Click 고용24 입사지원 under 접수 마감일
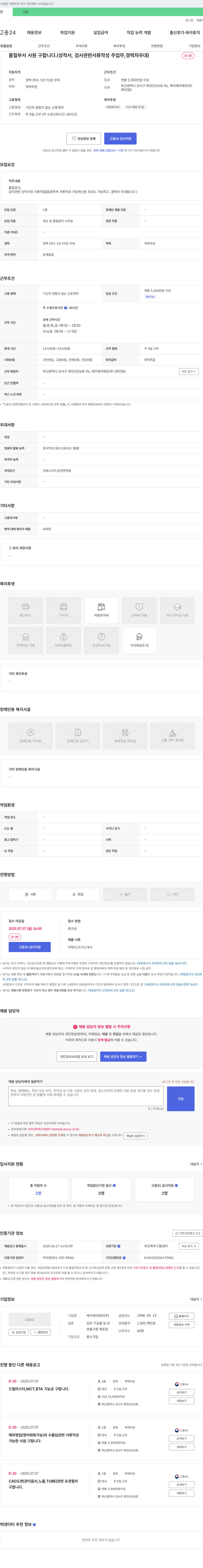Viewport: 203px width, 1568px height. [x=30, y=947]
